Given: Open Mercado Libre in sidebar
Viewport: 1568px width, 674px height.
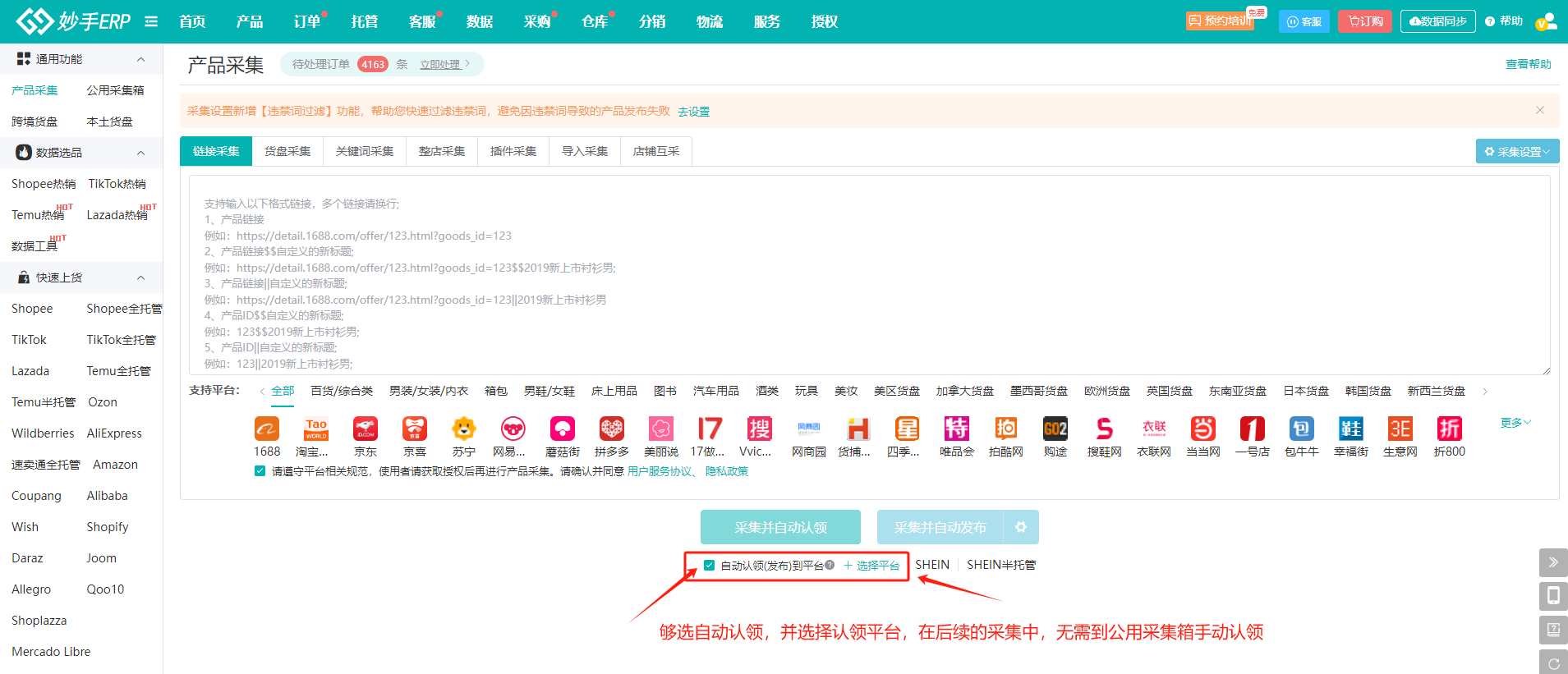Looking at the screenshot, I should [51, 652].
